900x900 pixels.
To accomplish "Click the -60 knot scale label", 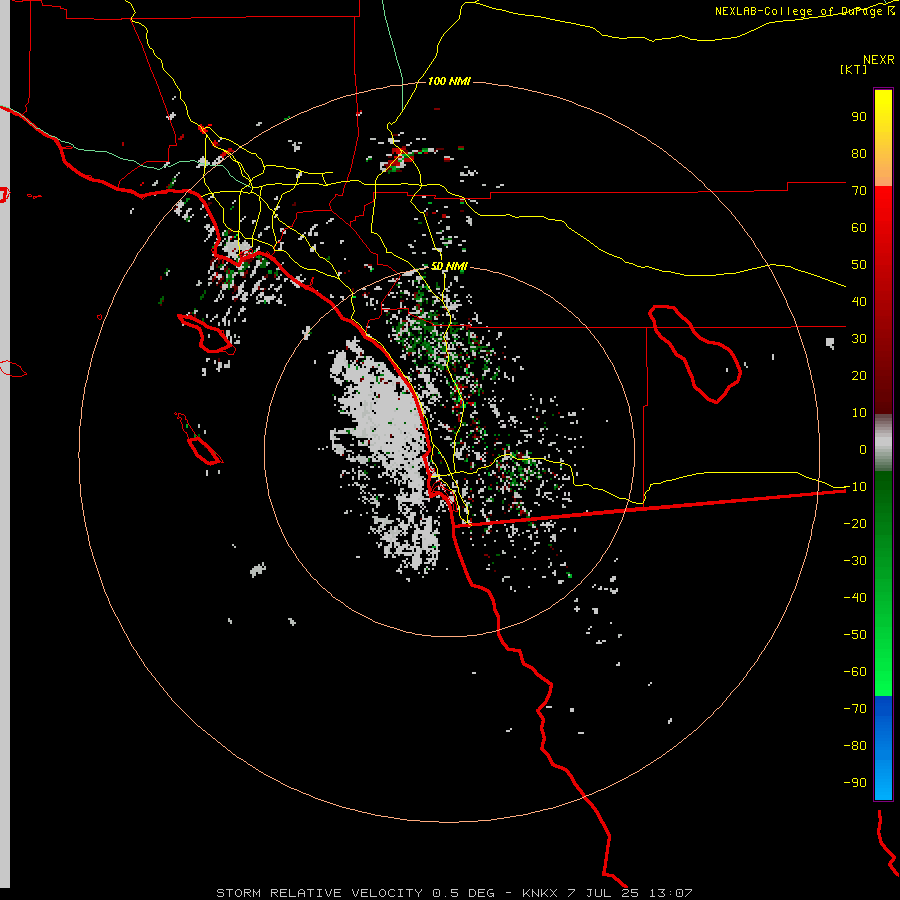I will click(x=855, y=672).
